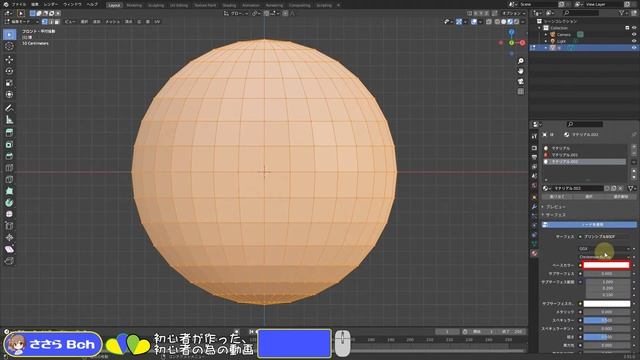The image size is (640, 360).
Task: Click the Blender logo menu icon
Action: tap(6, 4)
